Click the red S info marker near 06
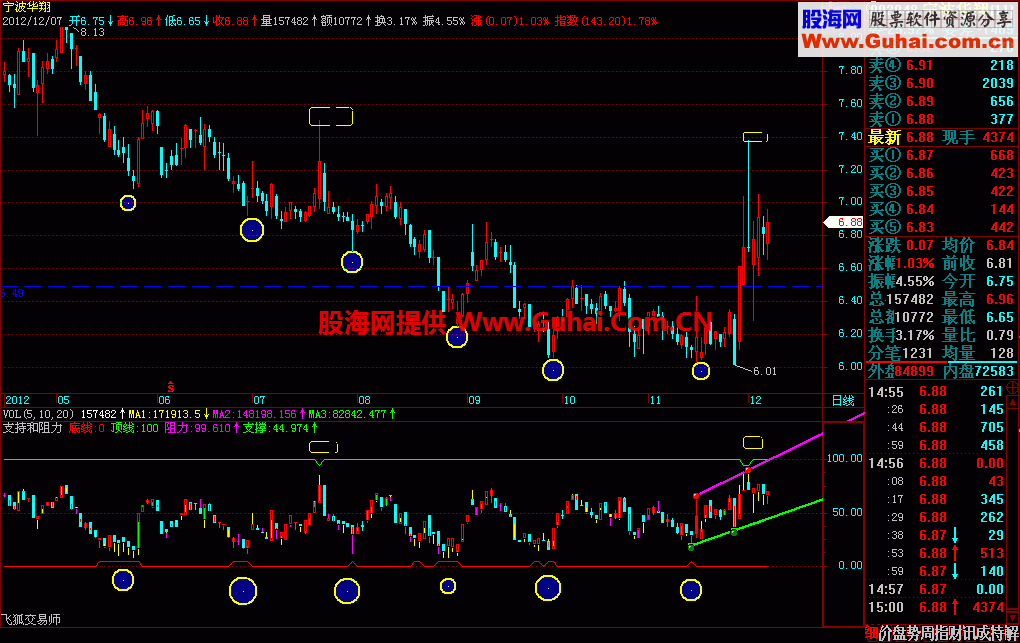1020x643 pixels. click(170, 387)
